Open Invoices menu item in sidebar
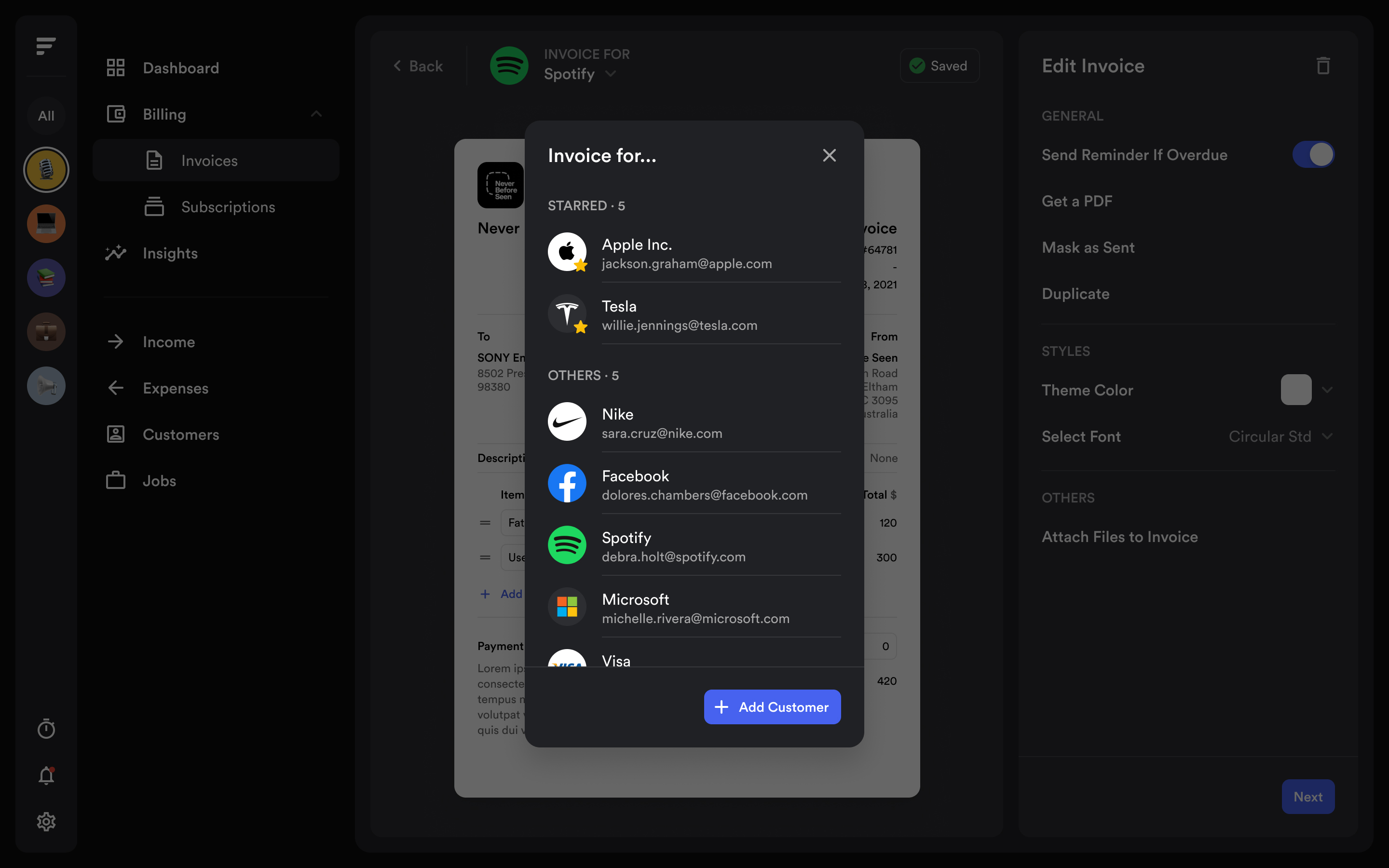1389x868 pixels. 209,161
